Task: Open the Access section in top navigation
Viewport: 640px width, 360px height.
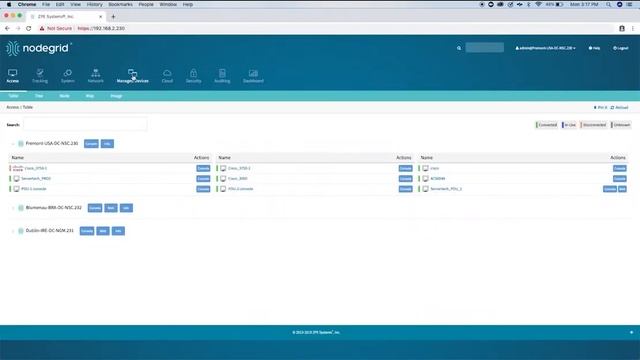Action: 13,76
